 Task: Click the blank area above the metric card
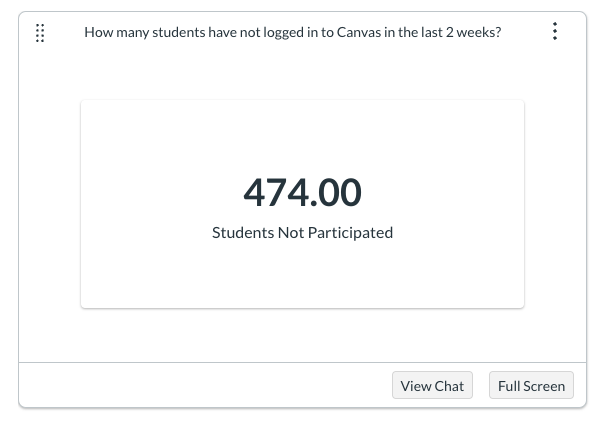(x=302, y=75)
